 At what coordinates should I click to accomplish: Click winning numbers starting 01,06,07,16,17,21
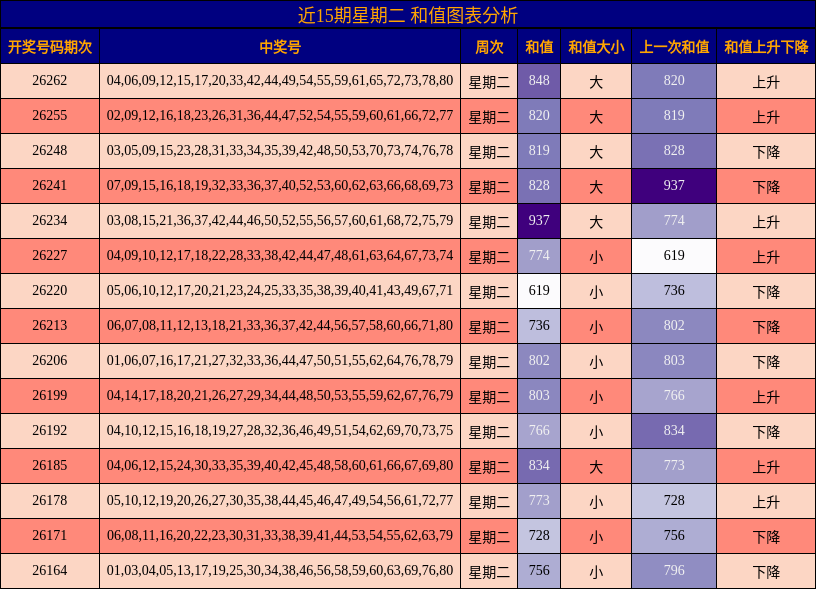[280, 361]
